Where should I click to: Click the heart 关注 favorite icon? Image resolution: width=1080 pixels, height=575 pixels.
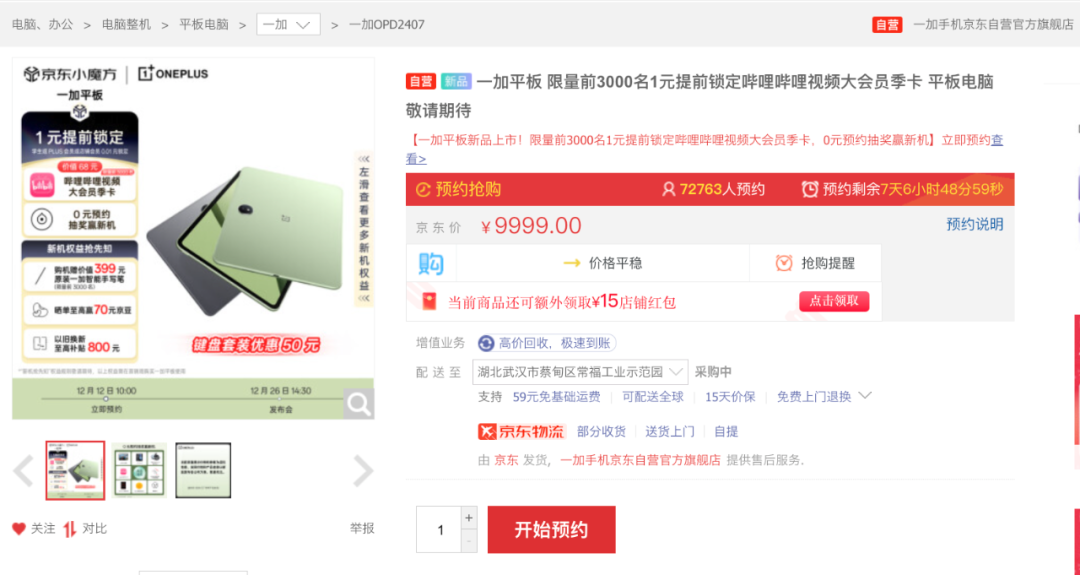(x=19, y=529)
